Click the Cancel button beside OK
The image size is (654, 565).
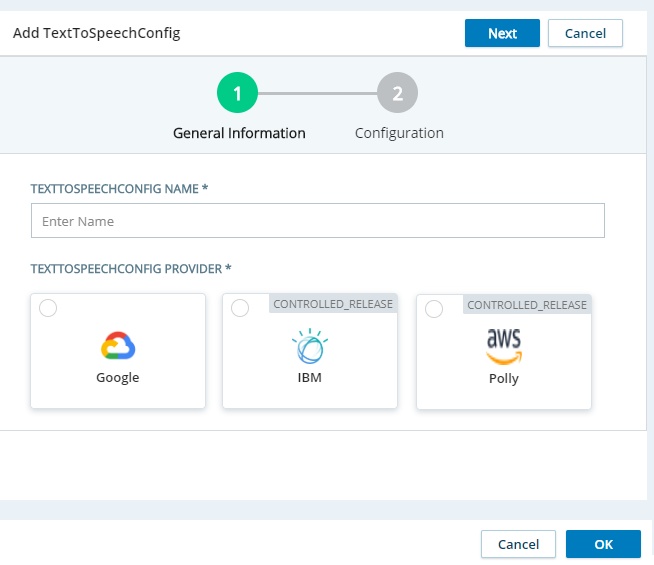click(x=518, y=544)
